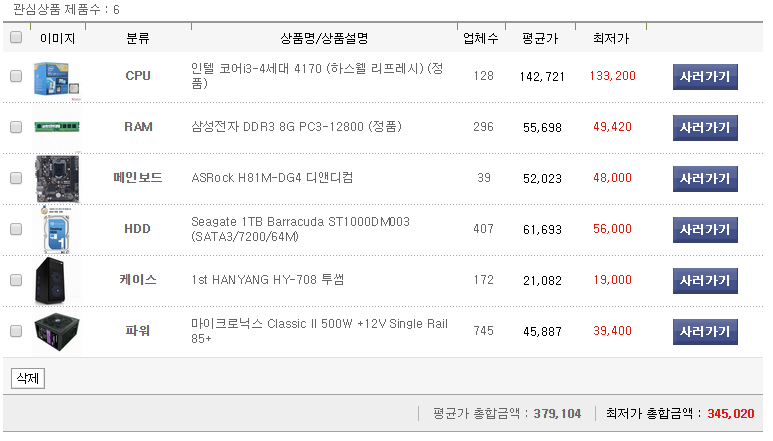
Task: Click the Samsung DDR3 RAM stick image
Action: [x=57, y=128]
